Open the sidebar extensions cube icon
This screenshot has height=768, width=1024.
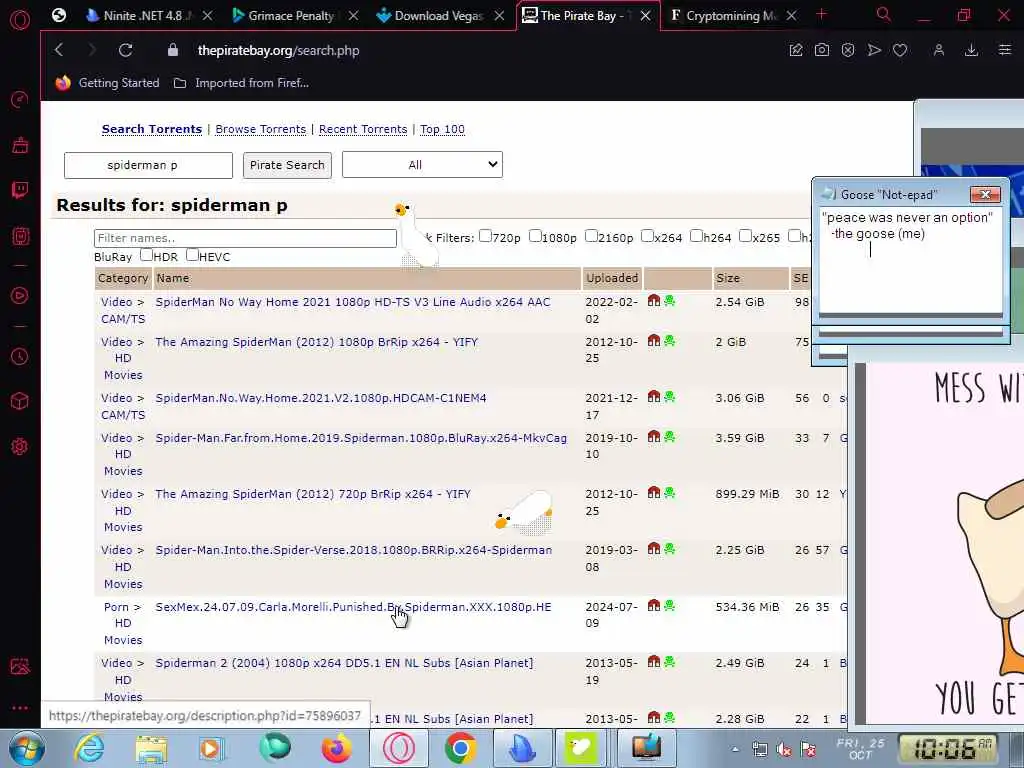click(20, 401)
